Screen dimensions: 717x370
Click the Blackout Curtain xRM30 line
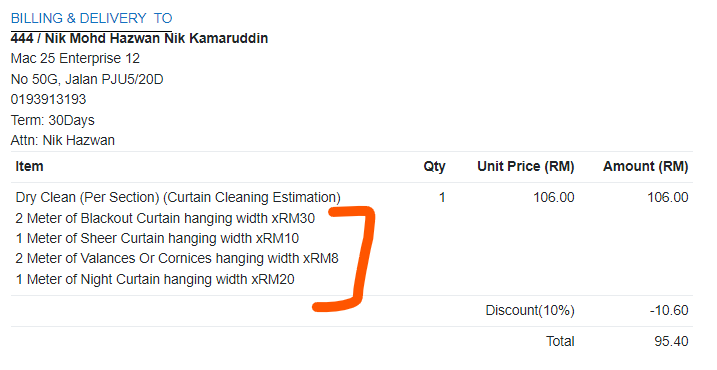click(165, 219)
